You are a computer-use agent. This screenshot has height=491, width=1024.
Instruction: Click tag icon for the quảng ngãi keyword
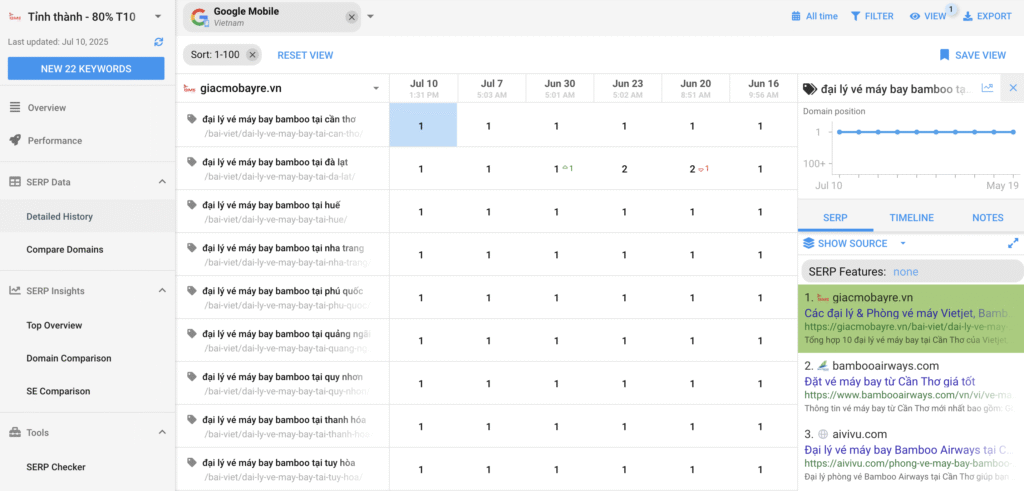coord(191,333)
